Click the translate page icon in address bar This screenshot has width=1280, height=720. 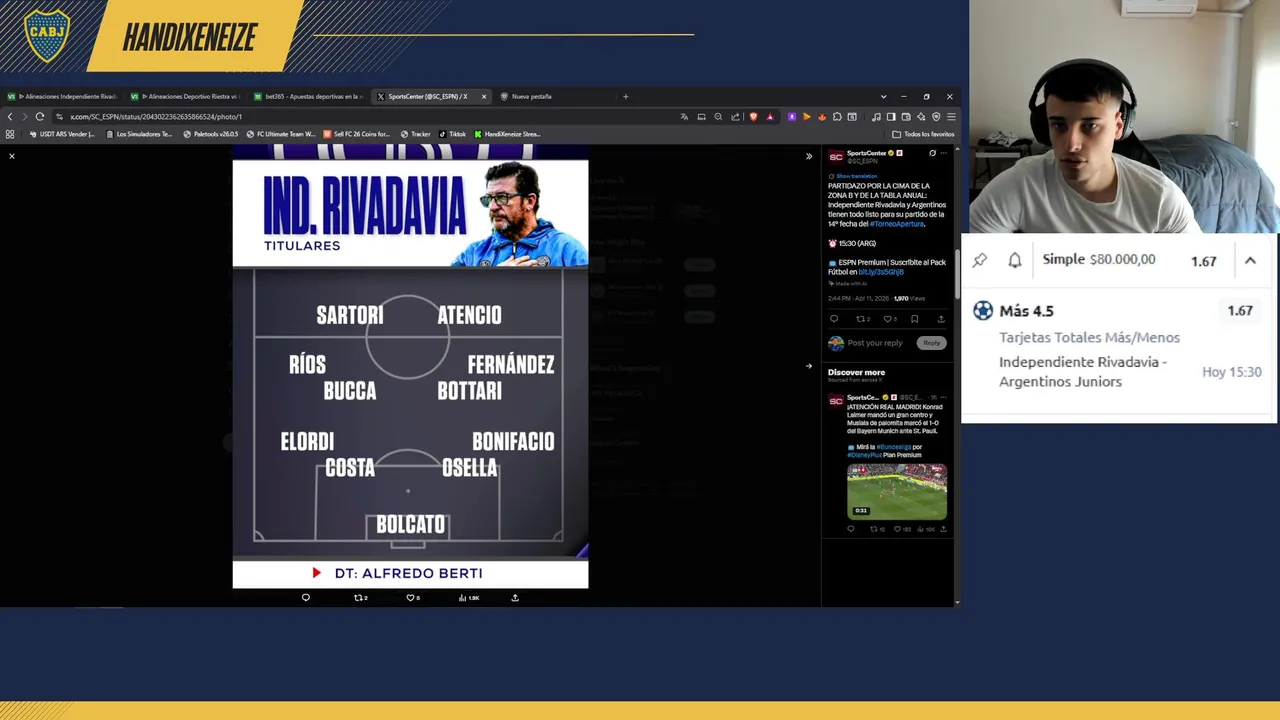tap(685, 117)
